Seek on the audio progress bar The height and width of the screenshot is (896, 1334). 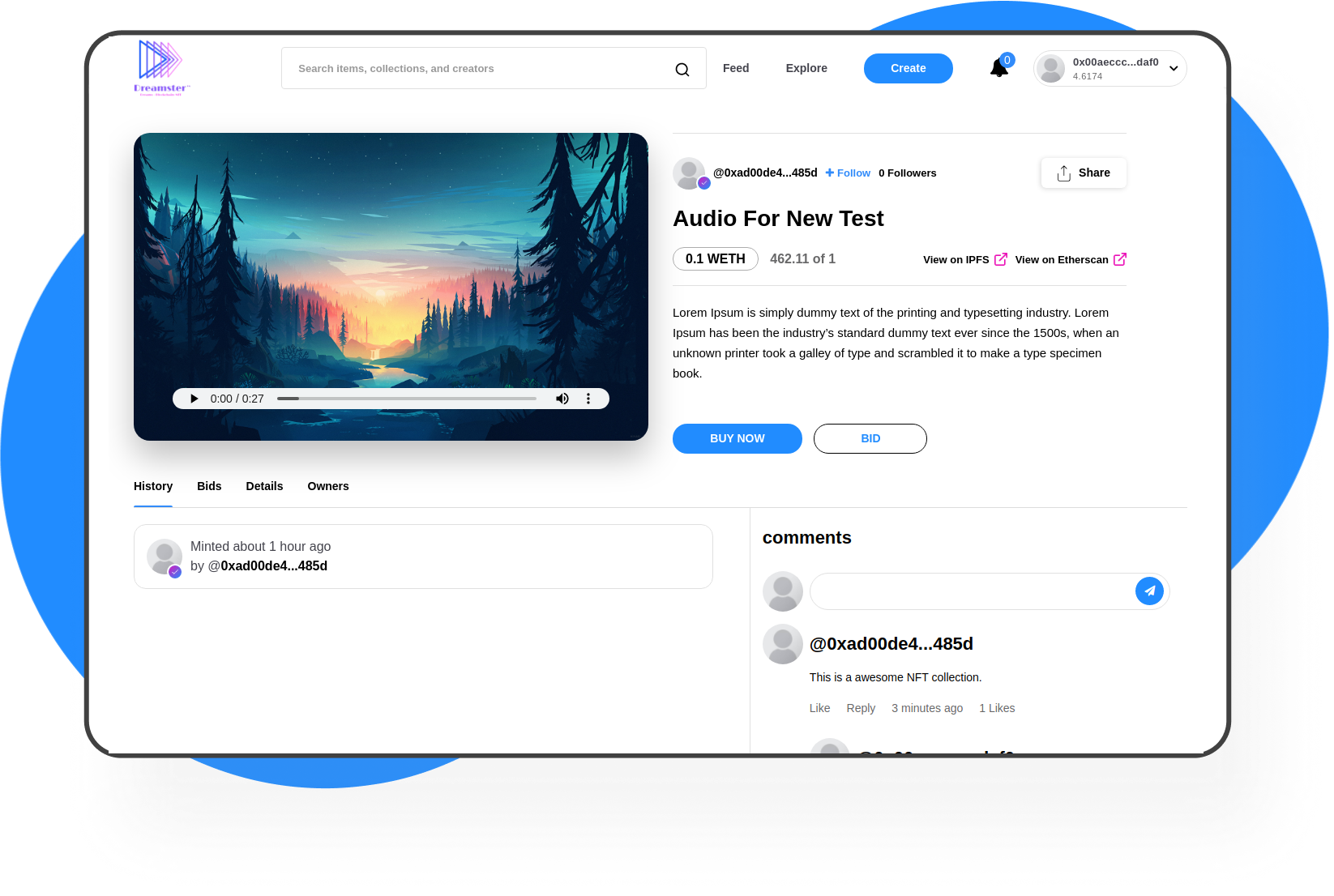point(407,399)
